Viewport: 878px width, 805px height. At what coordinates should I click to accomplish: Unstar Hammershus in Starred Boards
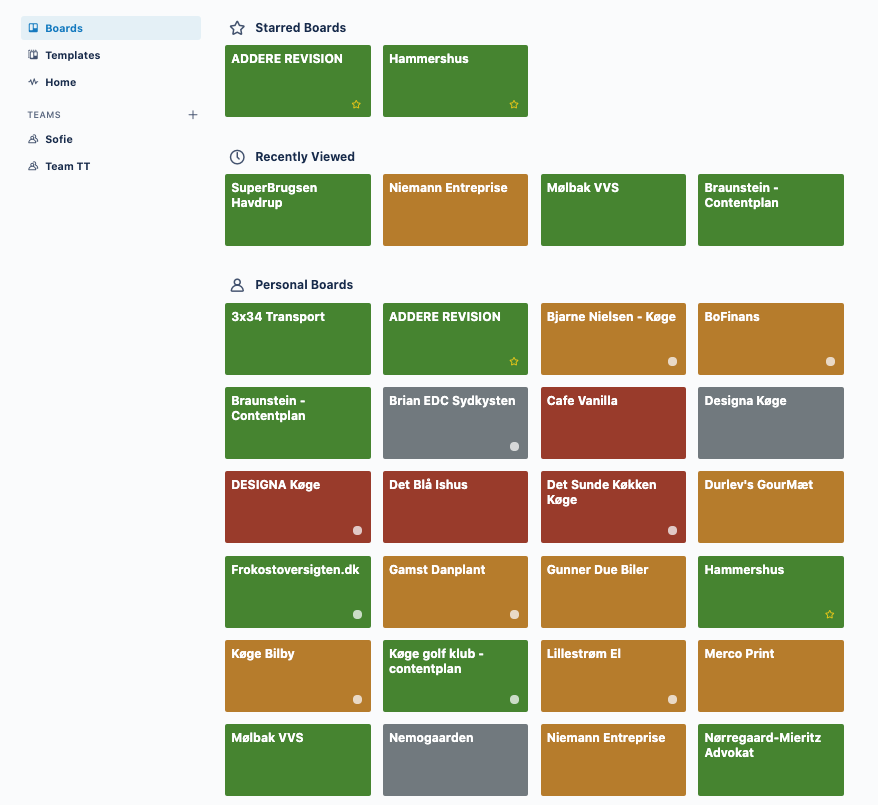(x=514, y=104)
